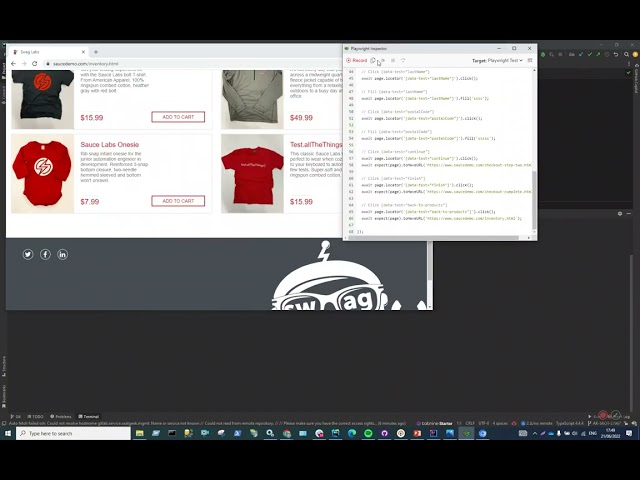Click the saucedemo.com address bar
This screenshot has height=480, width=640.
[192, 64]
